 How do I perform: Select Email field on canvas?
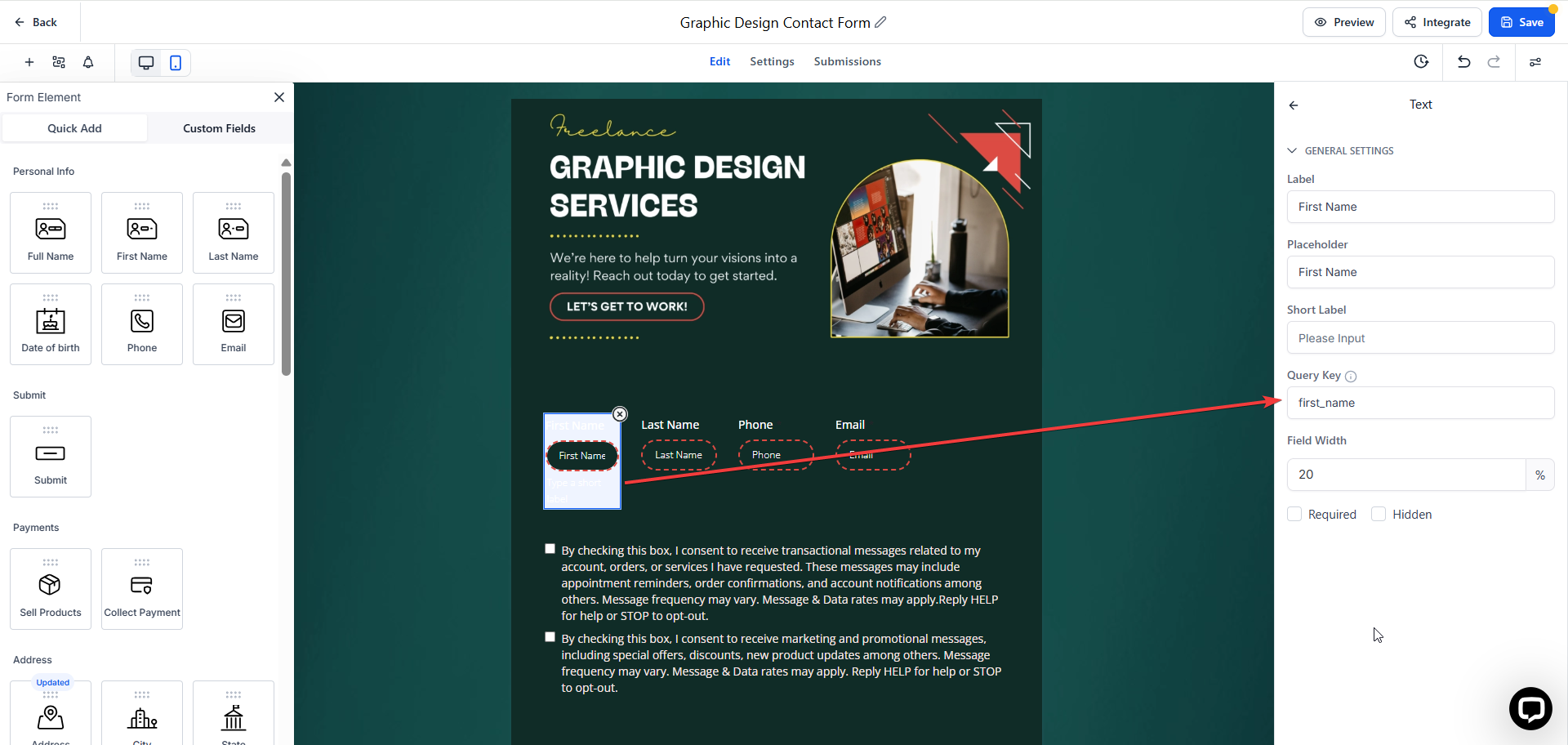[x=872, y=455]
